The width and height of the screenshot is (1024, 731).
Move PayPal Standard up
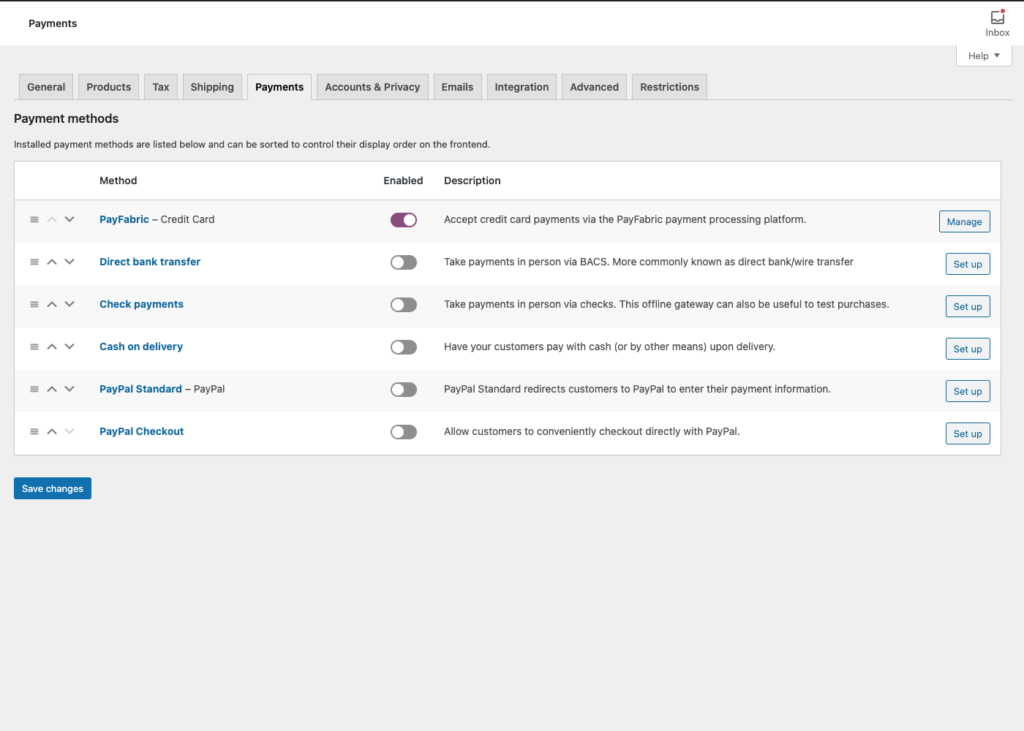(x=52, y=389)
